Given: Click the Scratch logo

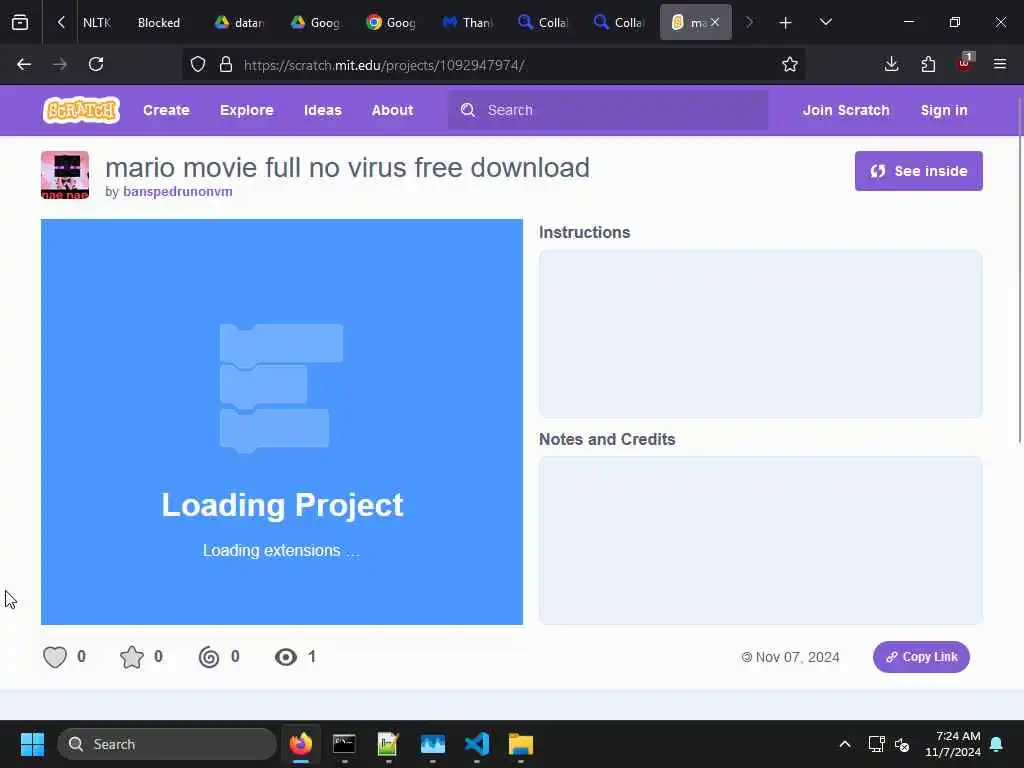Looking at the screenshot, I should [82, 110].
